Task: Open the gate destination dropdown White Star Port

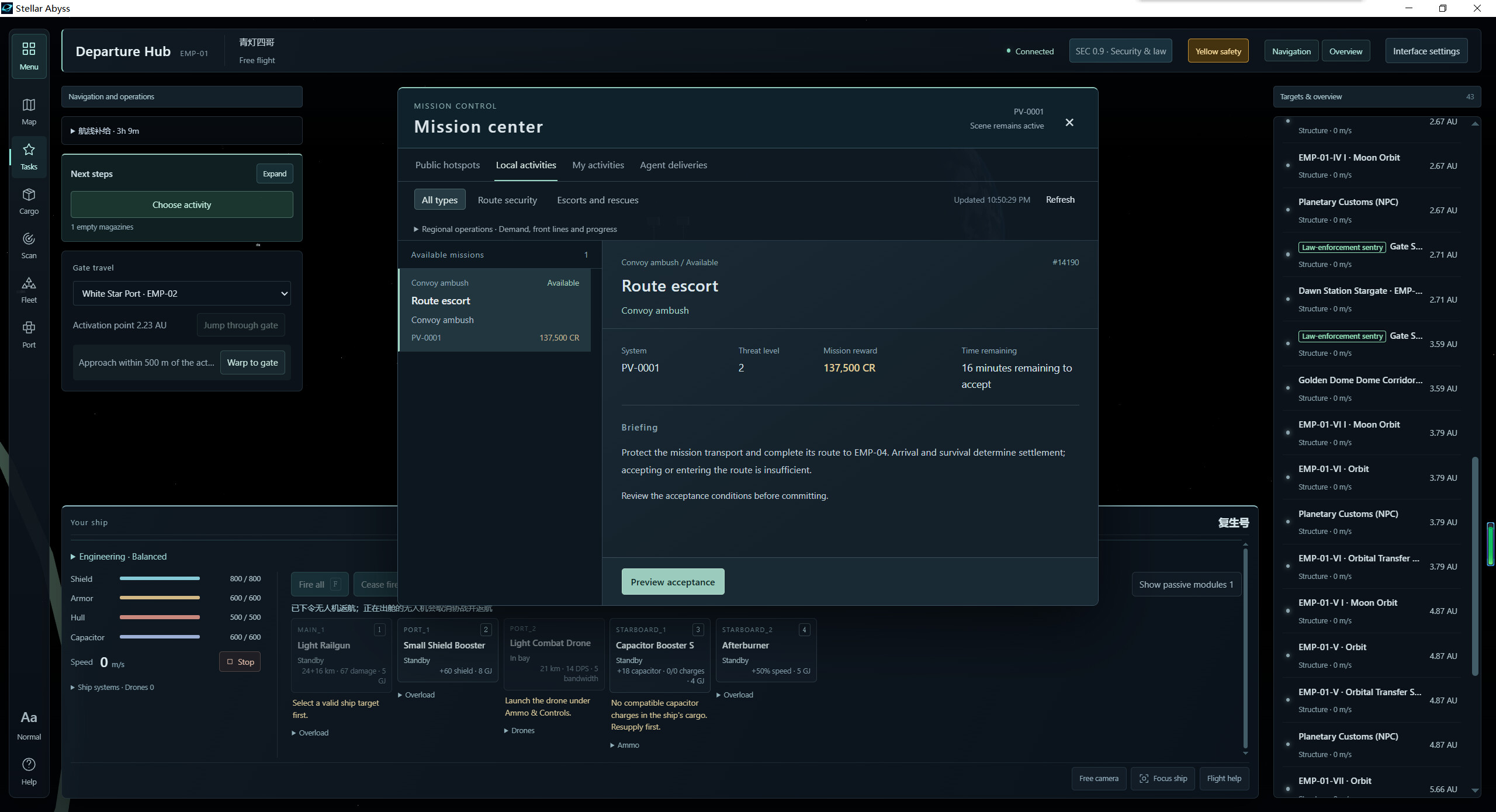Action: pos(182,293)
